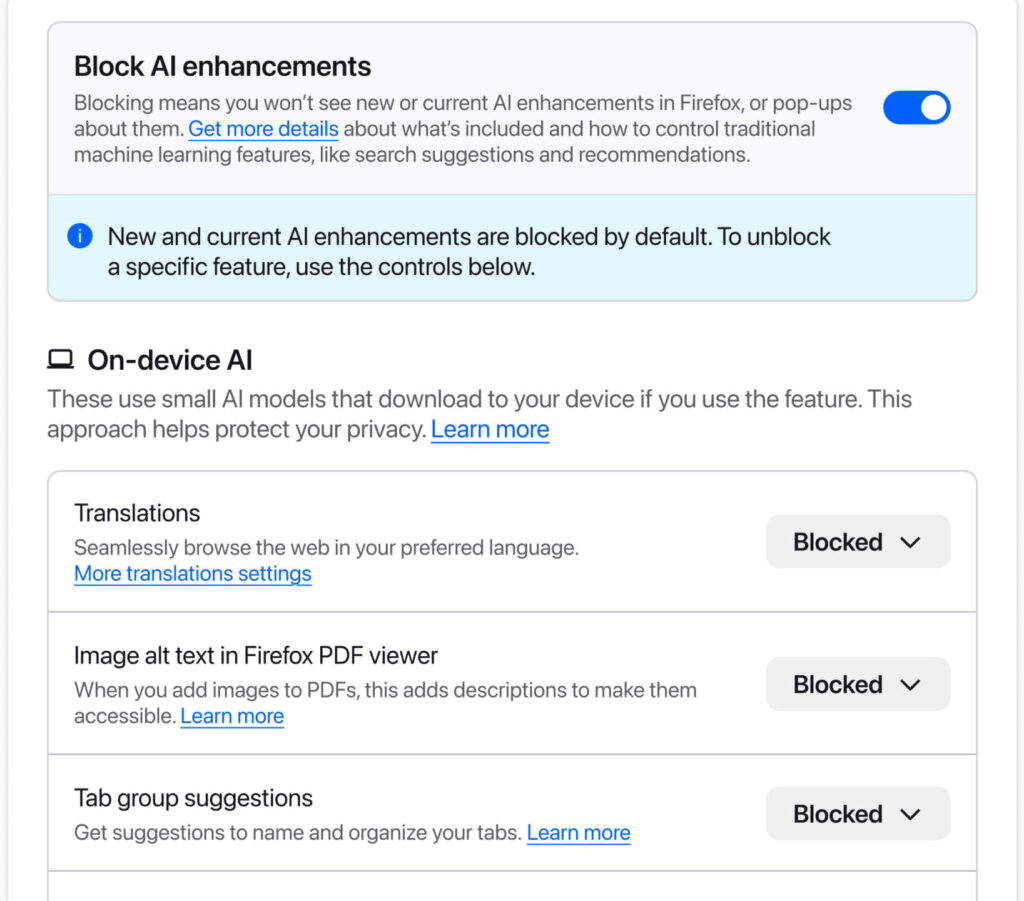Click the On-device AI section heading

point(170,360)
